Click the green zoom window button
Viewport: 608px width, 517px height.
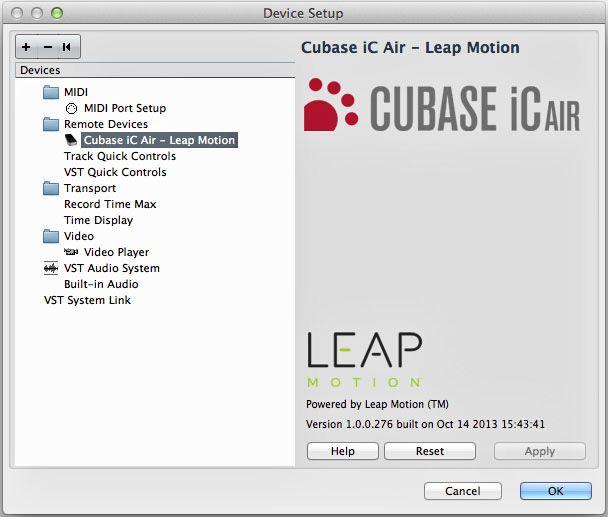coord(57,13)
